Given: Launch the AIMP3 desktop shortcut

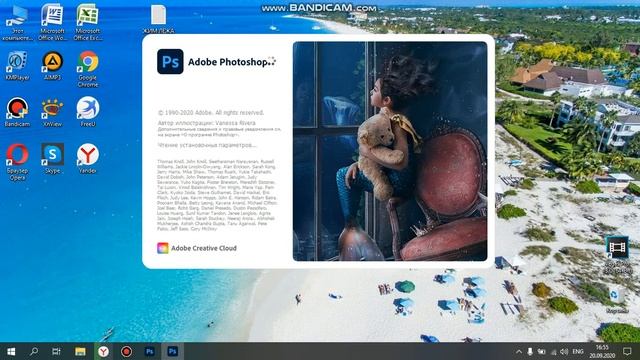Looking at the screenshot, I should (x=52, y=65).
